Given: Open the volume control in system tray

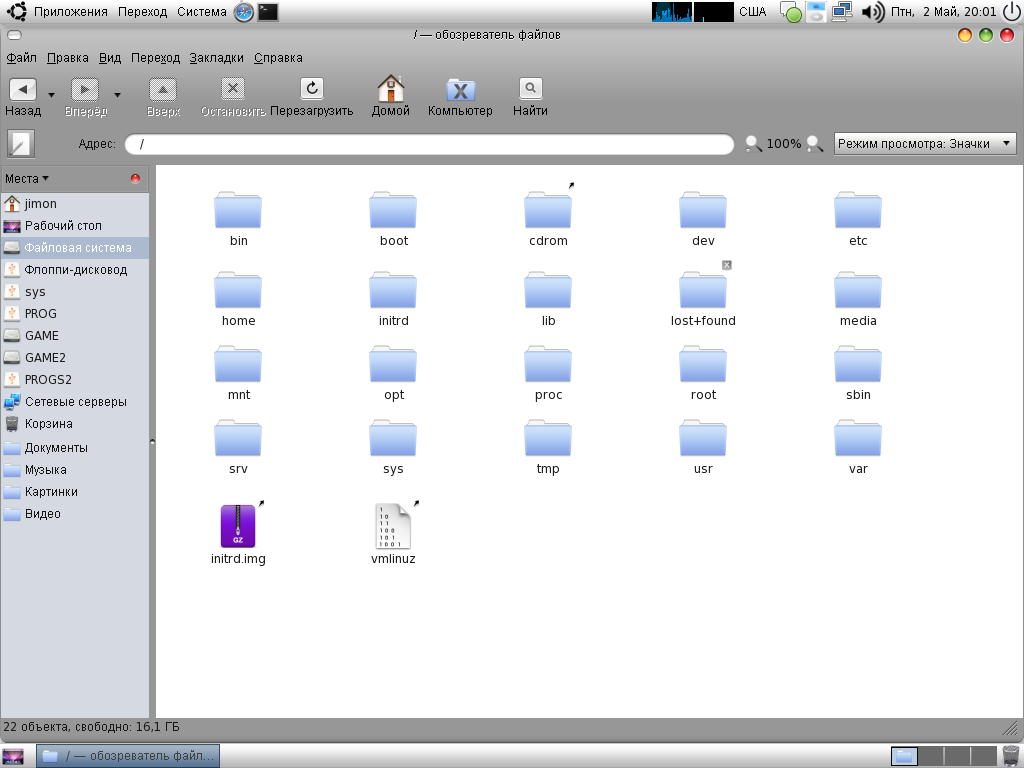Looking at the screenshot, I should tap(872, 12).
